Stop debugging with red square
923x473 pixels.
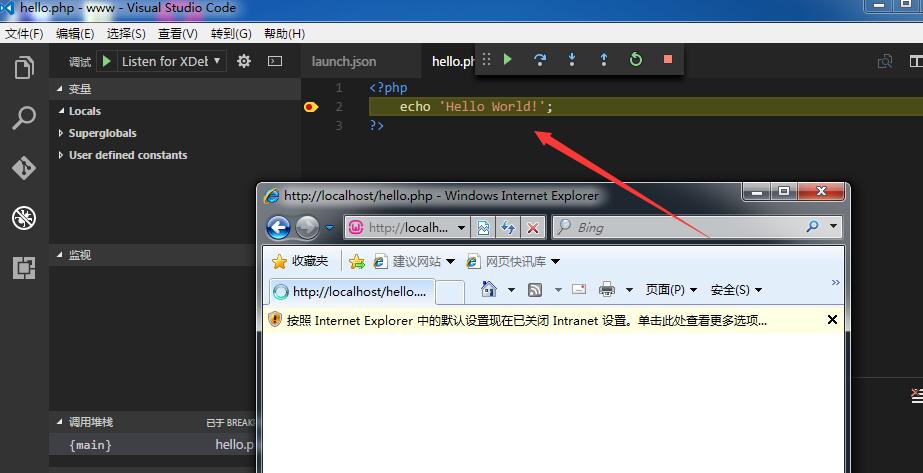tap(668, 59)
